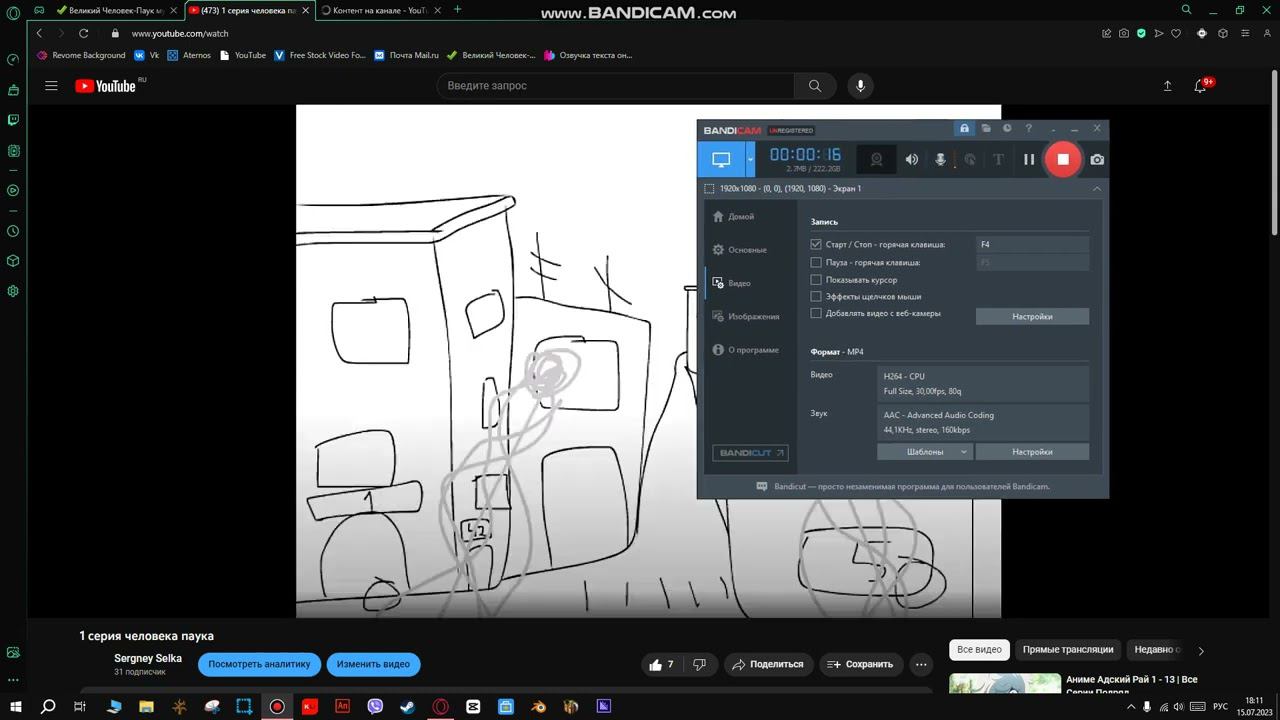
Task: Pause the Bandicam recording
Action: coord(1029,159)
